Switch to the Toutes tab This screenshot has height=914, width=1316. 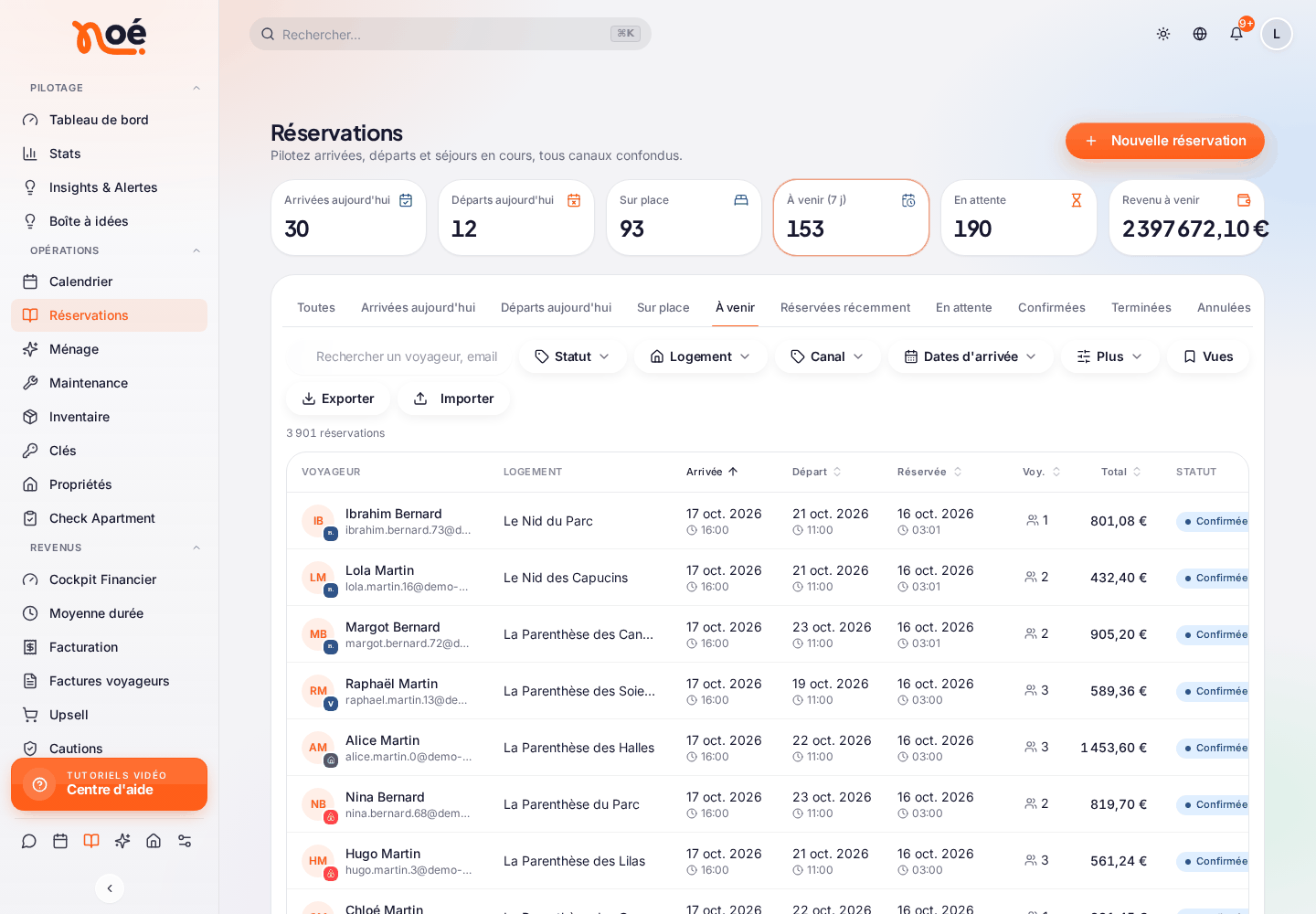[316, 308]
